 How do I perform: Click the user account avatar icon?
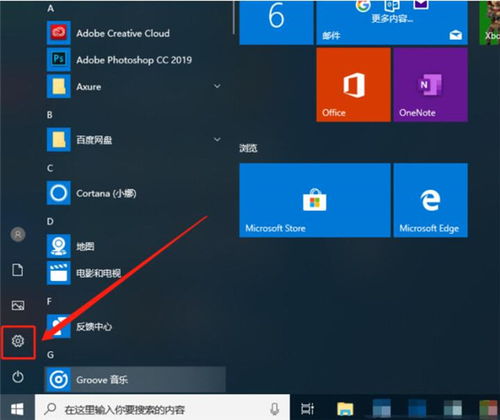pyautogui.click(x=18, y=234)
